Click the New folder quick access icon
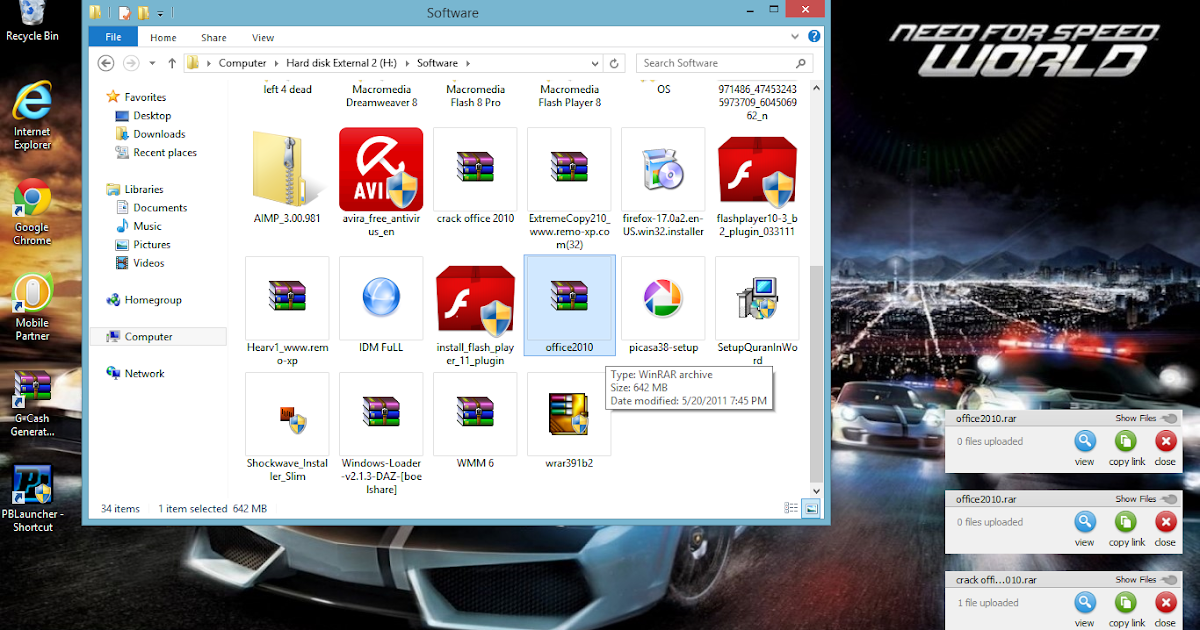 pos(143,13)
